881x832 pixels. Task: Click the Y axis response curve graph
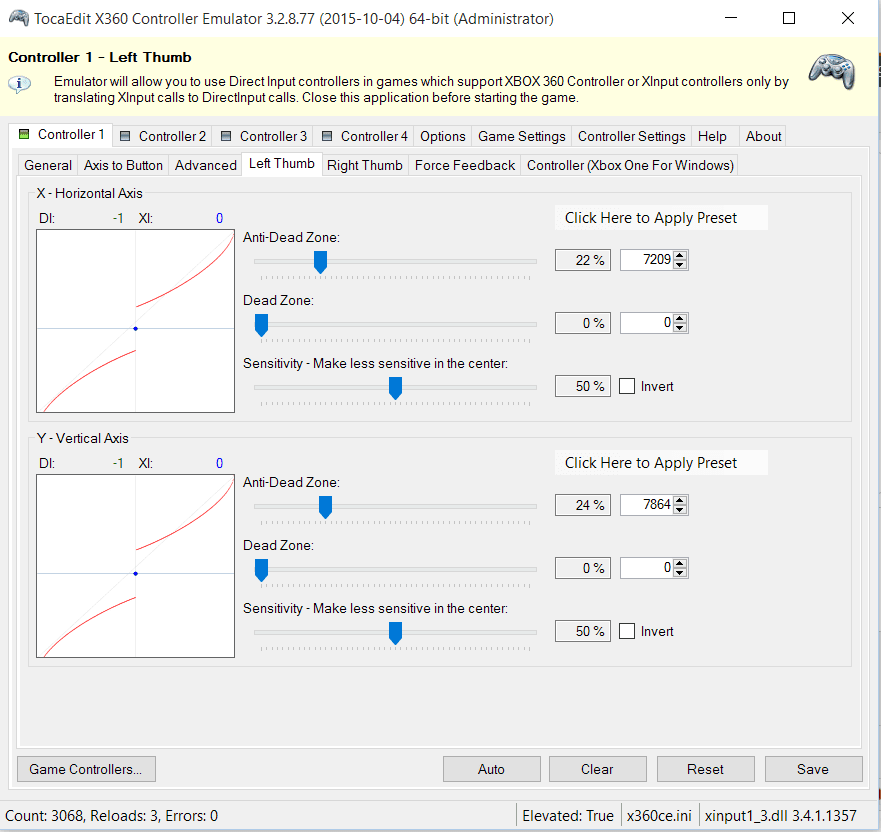coord(135,566)
